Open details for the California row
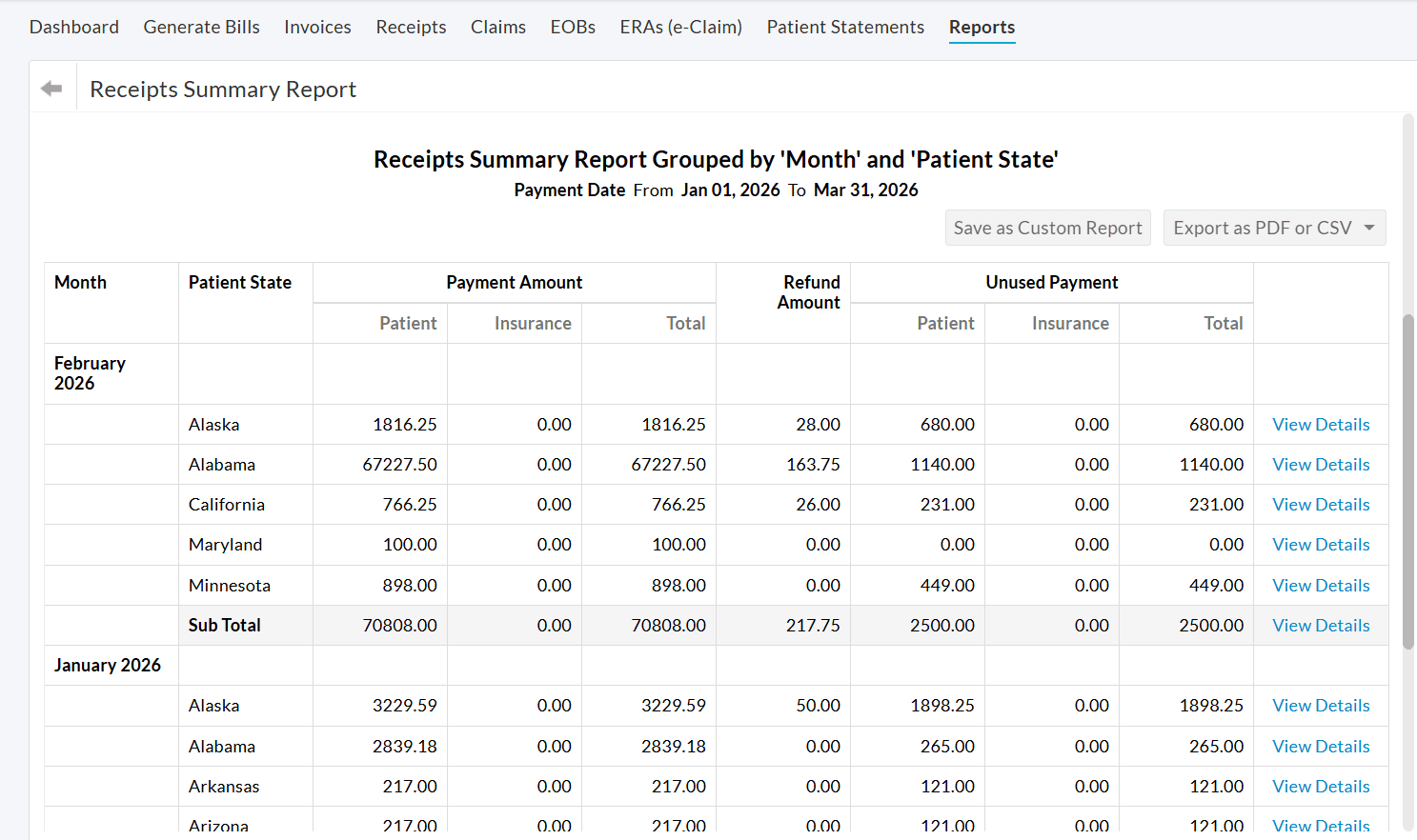Viewport: 1417px width, 840px height. (1321, 504)
